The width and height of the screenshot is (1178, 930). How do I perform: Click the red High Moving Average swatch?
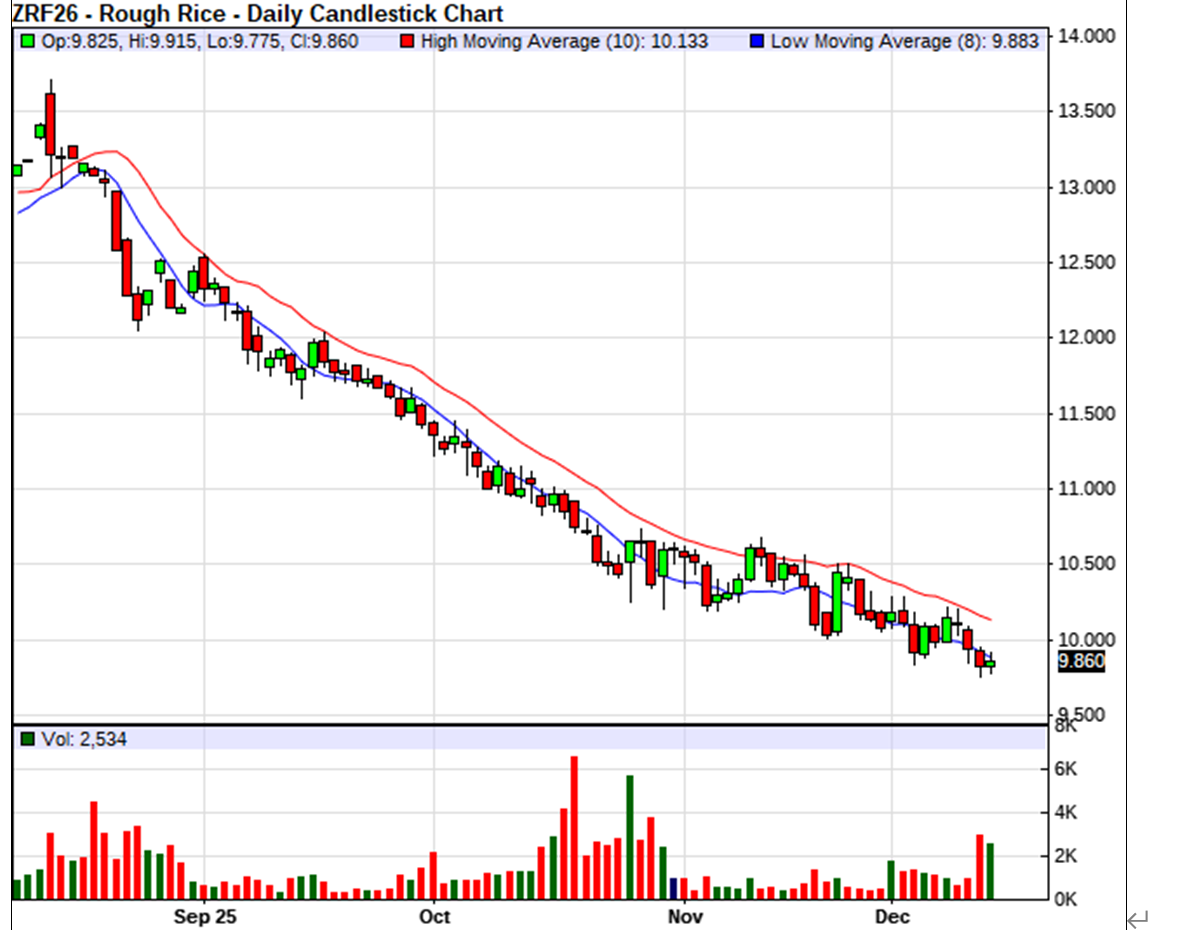tap(407, 41)
